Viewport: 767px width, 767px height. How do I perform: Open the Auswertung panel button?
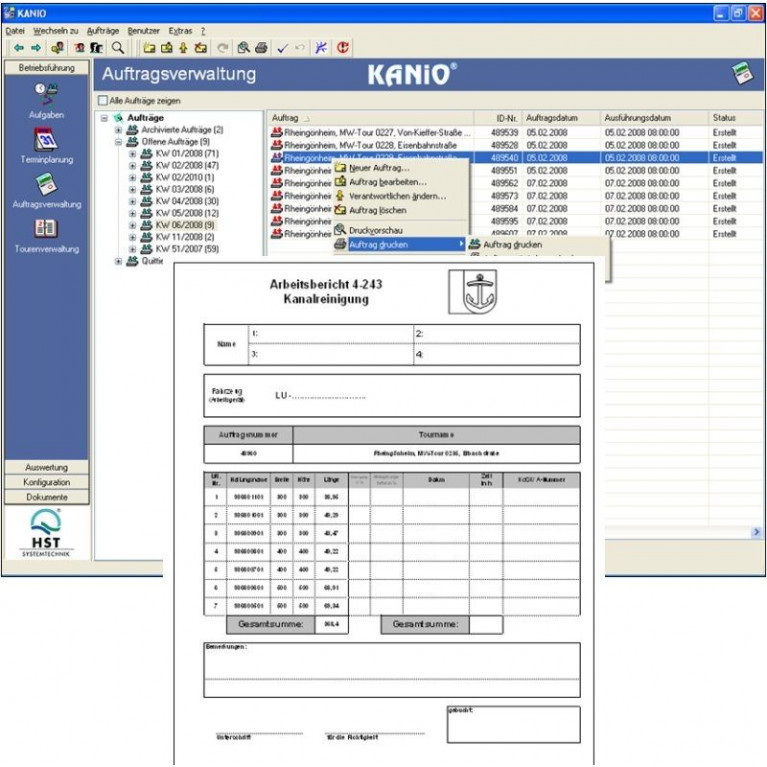(46, 467)
